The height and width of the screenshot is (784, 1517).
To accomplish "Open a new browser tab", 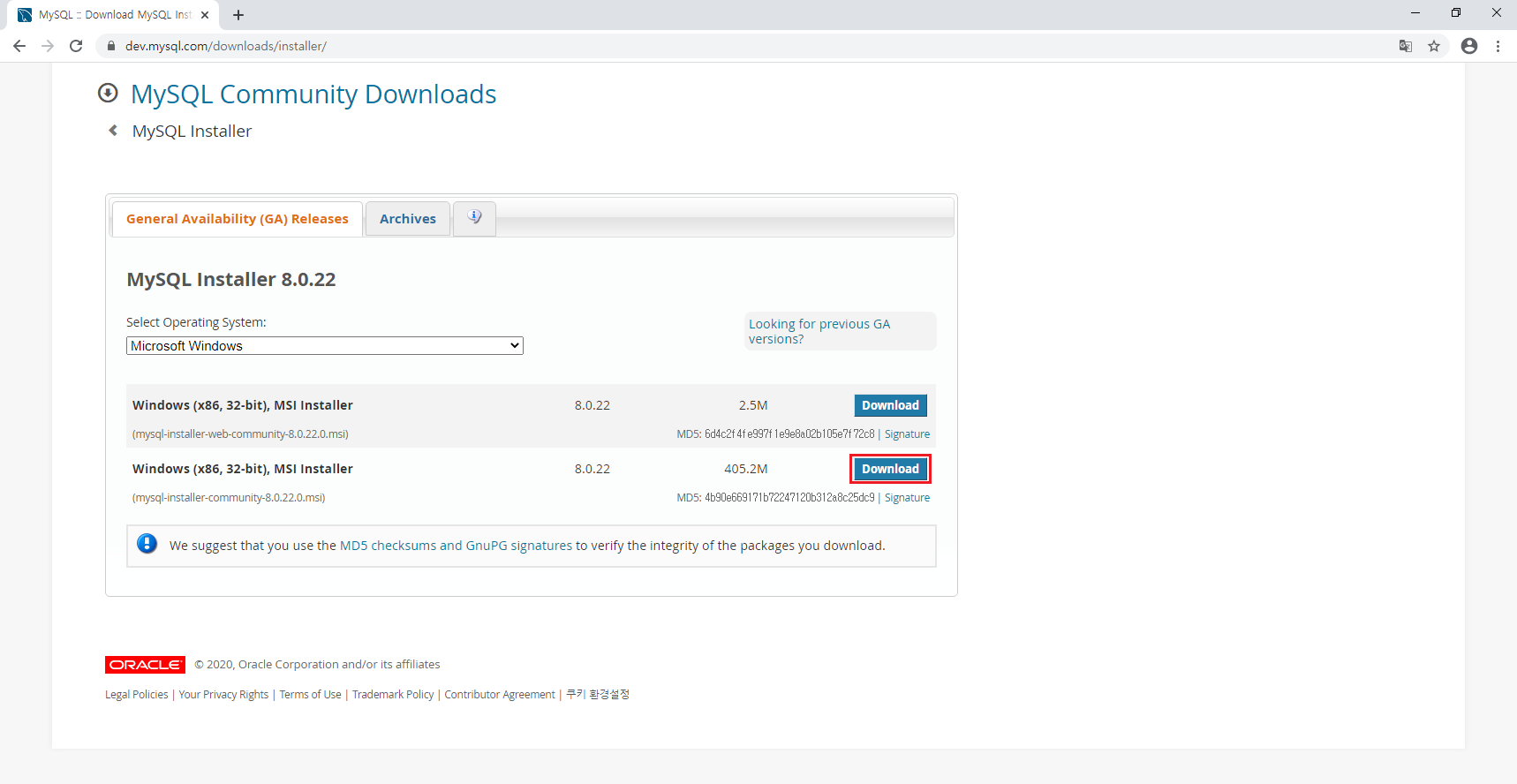I will tap(238, 15).
